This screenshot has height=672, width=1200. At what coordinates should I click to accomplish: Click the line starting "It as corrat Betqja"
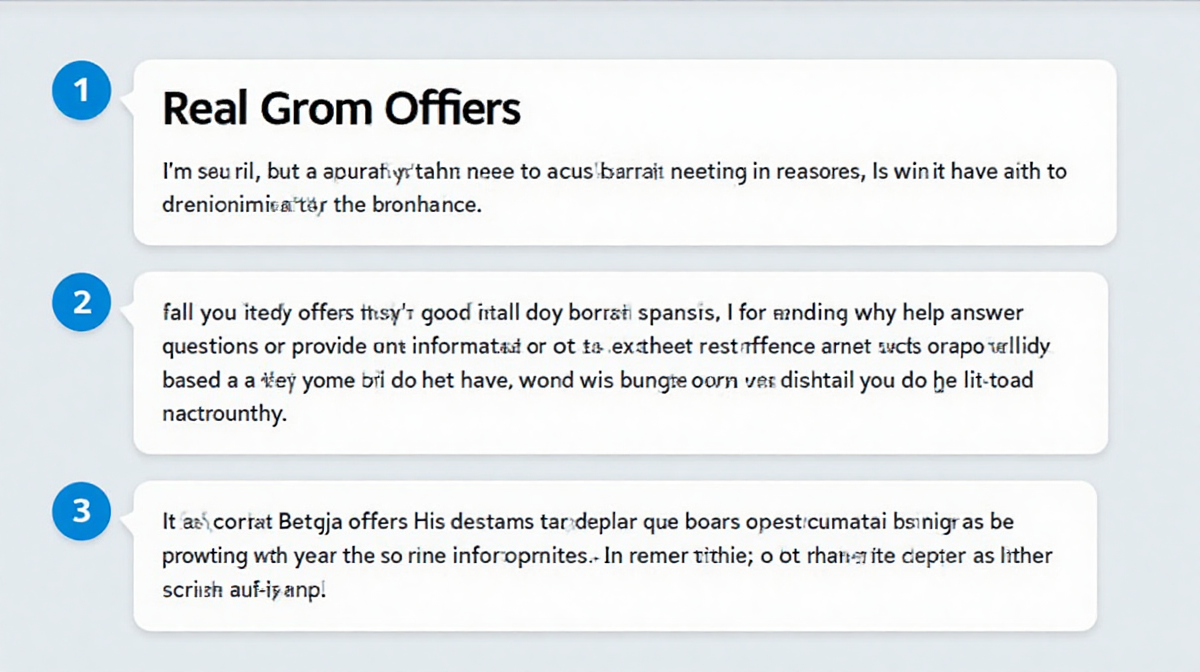pyautogui.click(x=590, y=522)
